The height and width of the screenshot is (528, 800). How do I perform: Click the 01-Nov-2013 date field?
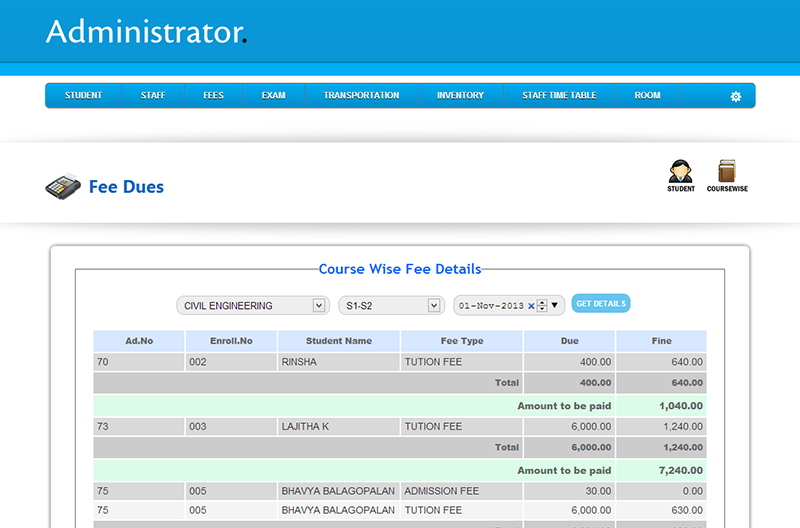point(491,306)
